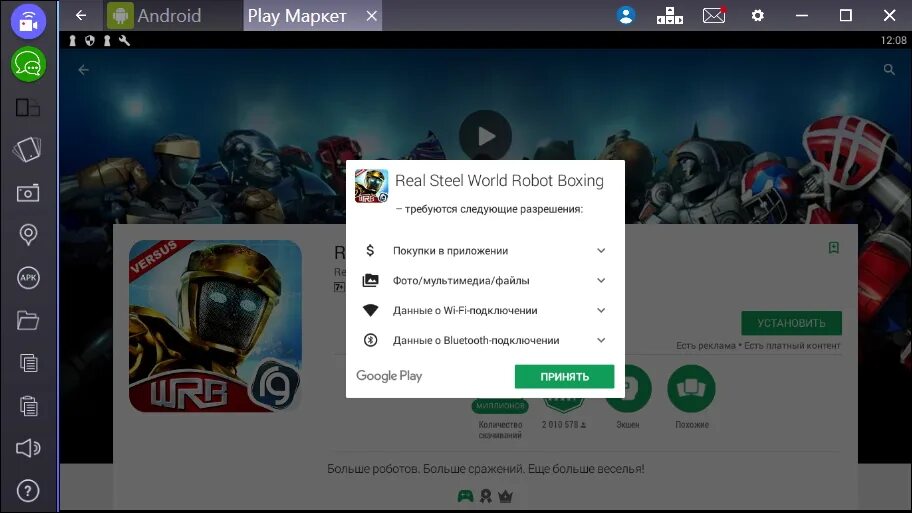Viewport: 912px width, 513px height.
Task: Open the green chat bubble icon in sidebar
Action: click(x=28, y=64)
